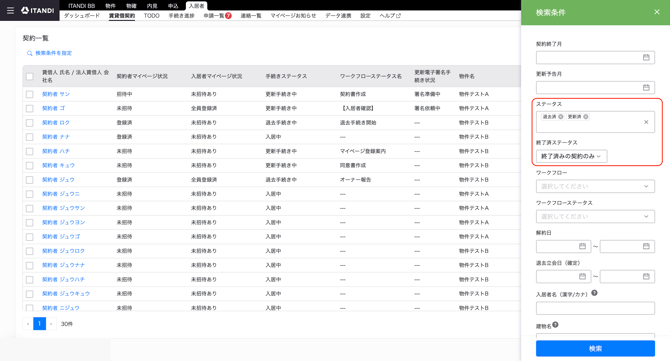Open the ヘルプ external link

pos(390,16)
